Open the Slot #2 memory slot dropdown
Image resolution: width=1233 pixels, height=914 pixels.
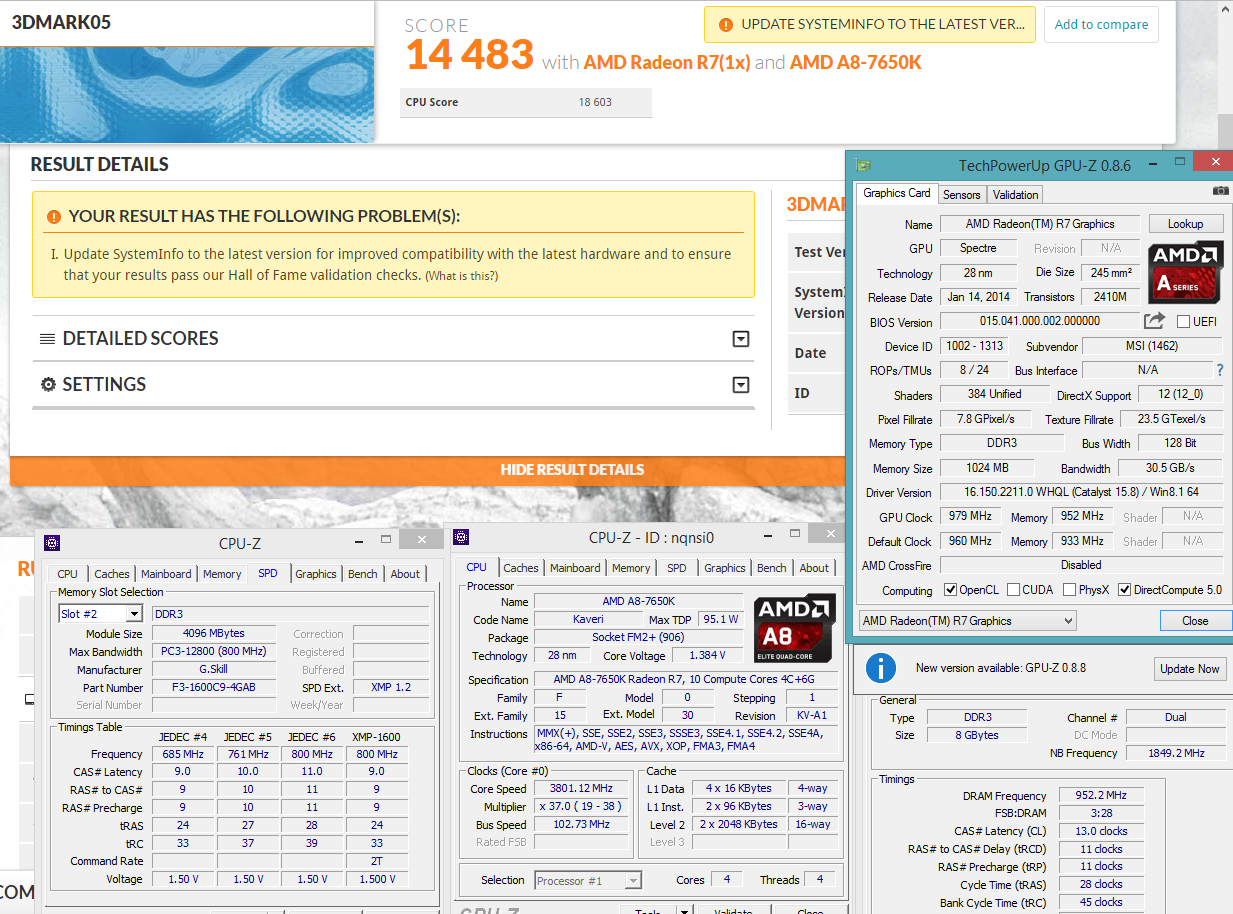[134, 614]
